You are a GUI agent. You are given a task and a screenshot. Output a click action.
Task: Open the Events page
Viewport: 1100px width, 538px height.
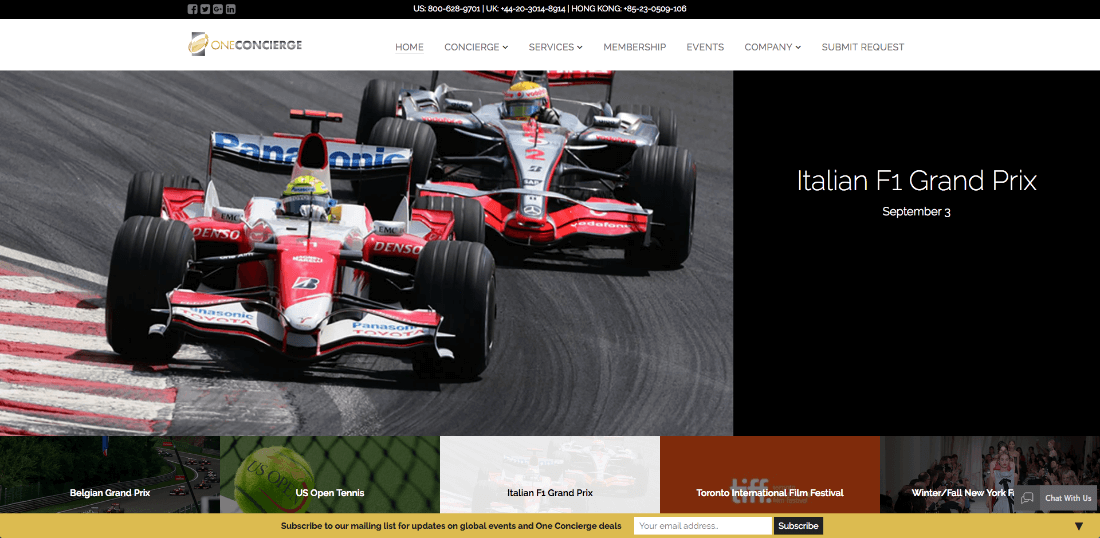pos(705,47)
